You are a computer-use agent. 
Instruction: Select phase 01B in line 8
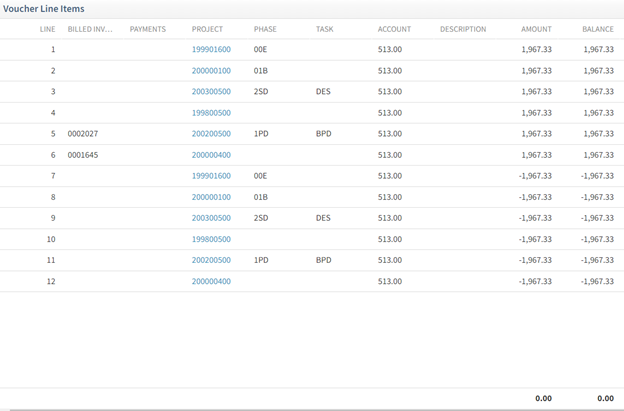(261, 197)
